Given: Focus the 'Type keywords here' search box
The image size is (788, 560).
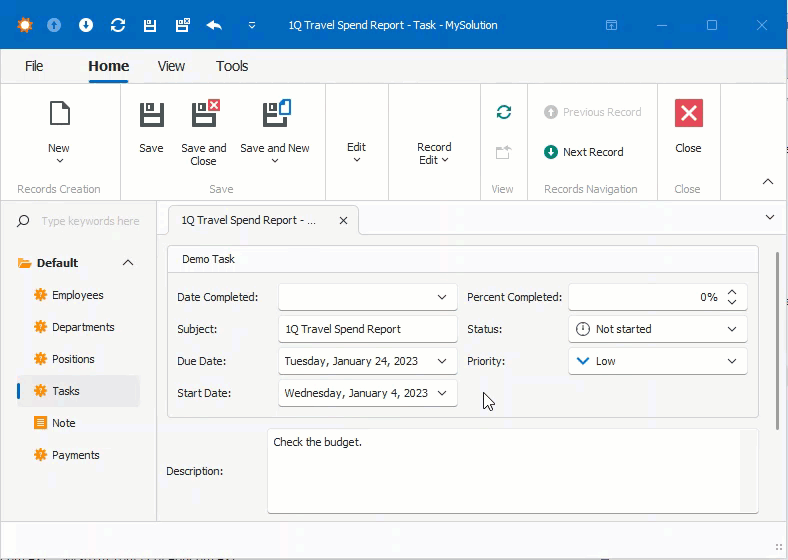Looking at the screenshot, I should point(90,221).
